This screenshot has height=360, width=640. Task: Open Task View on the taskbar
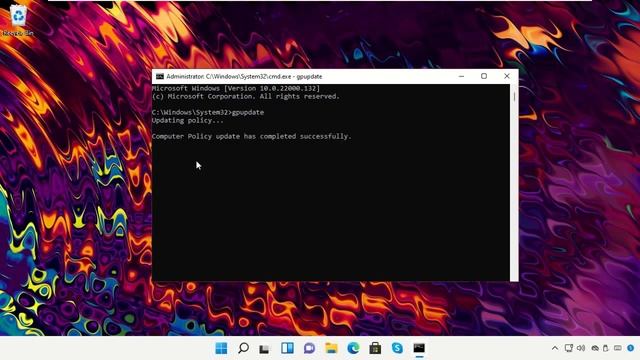[264, 349]
